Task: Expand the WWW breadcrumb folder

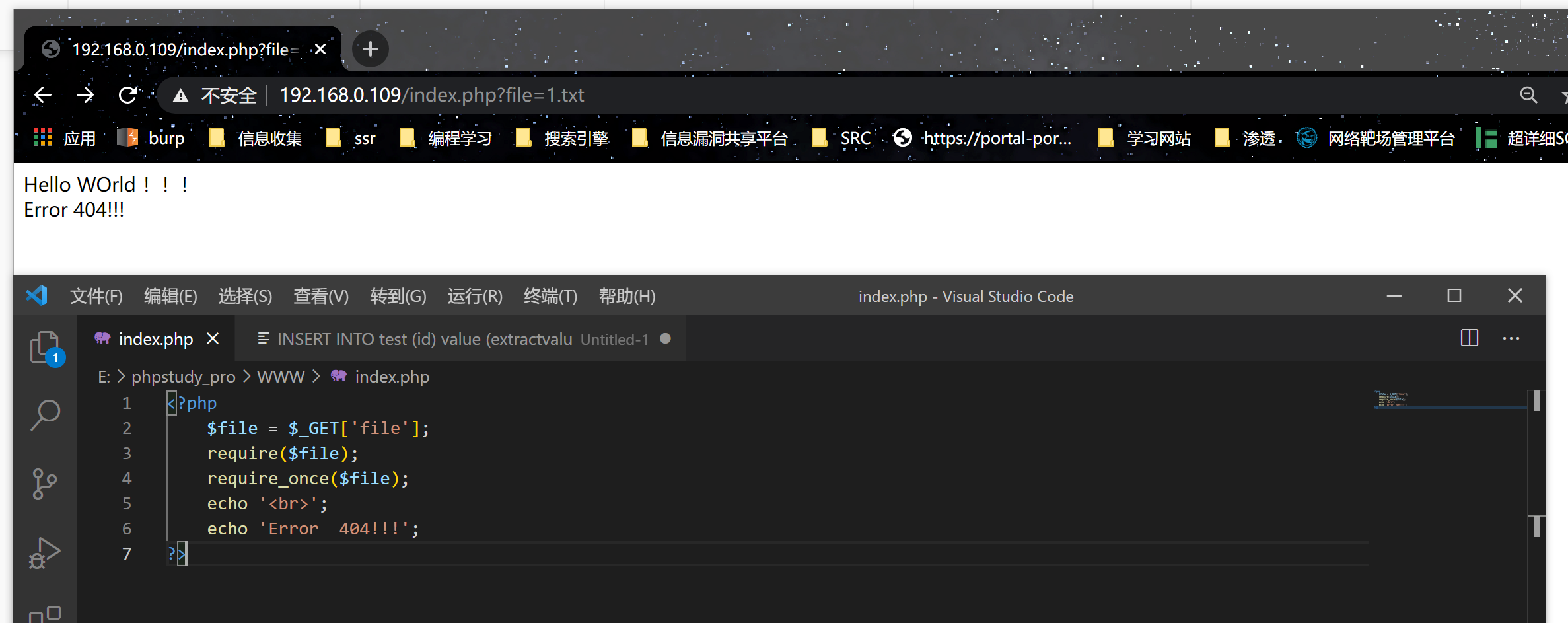Action: [281, 377]
